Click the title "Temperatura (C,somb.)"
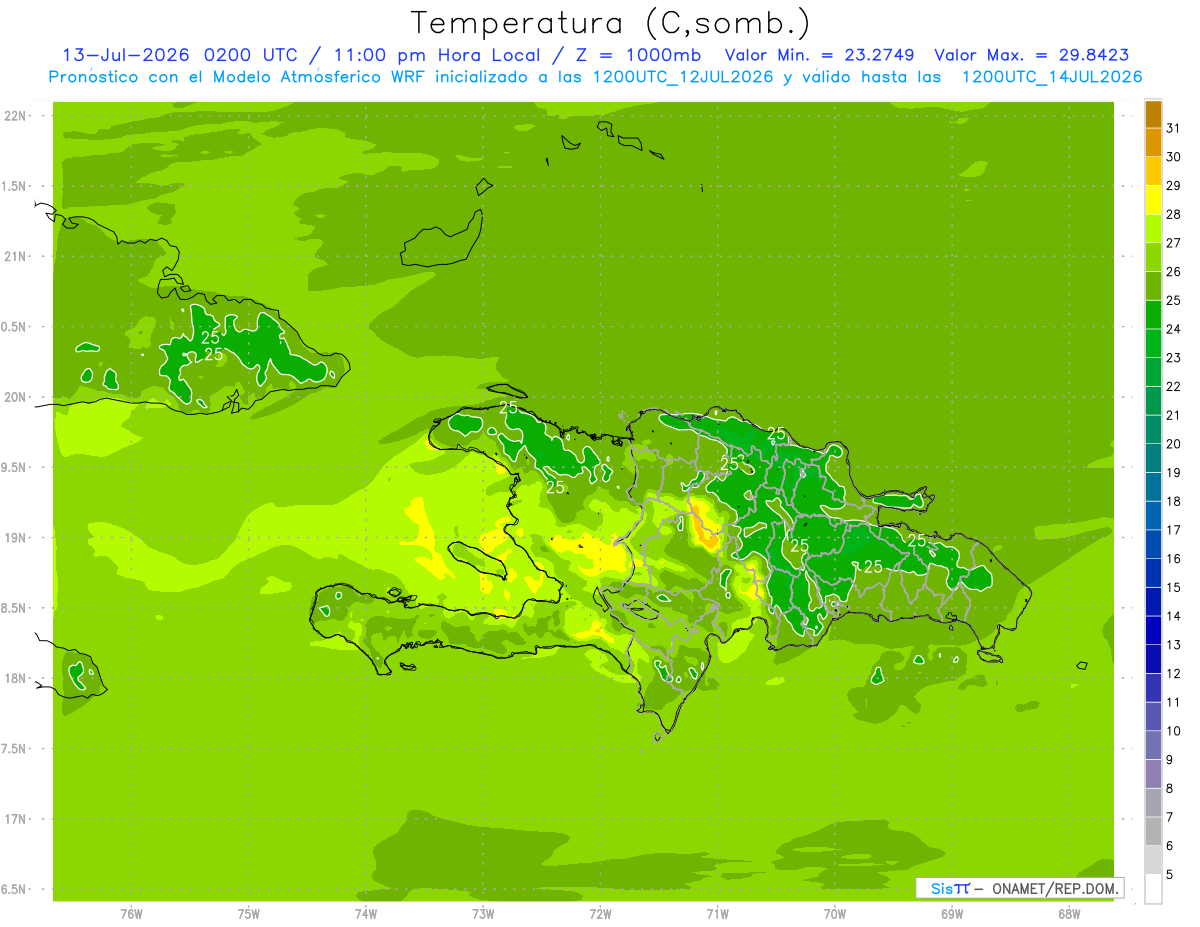Screen dimensions: 1200x927 610,23
